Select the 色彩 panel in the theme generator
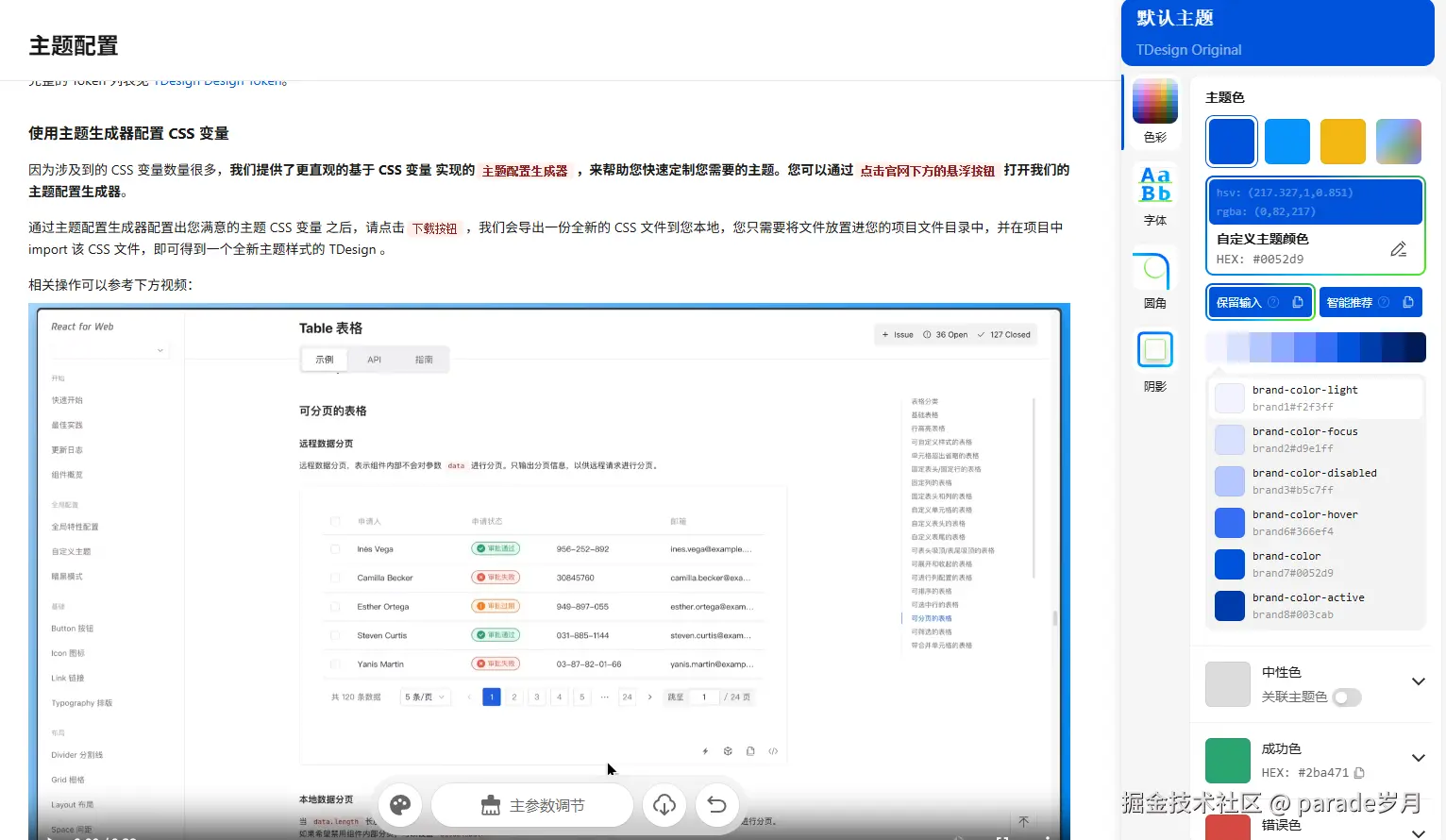This screenshot has width=1446, height=840. (1154, 109)
